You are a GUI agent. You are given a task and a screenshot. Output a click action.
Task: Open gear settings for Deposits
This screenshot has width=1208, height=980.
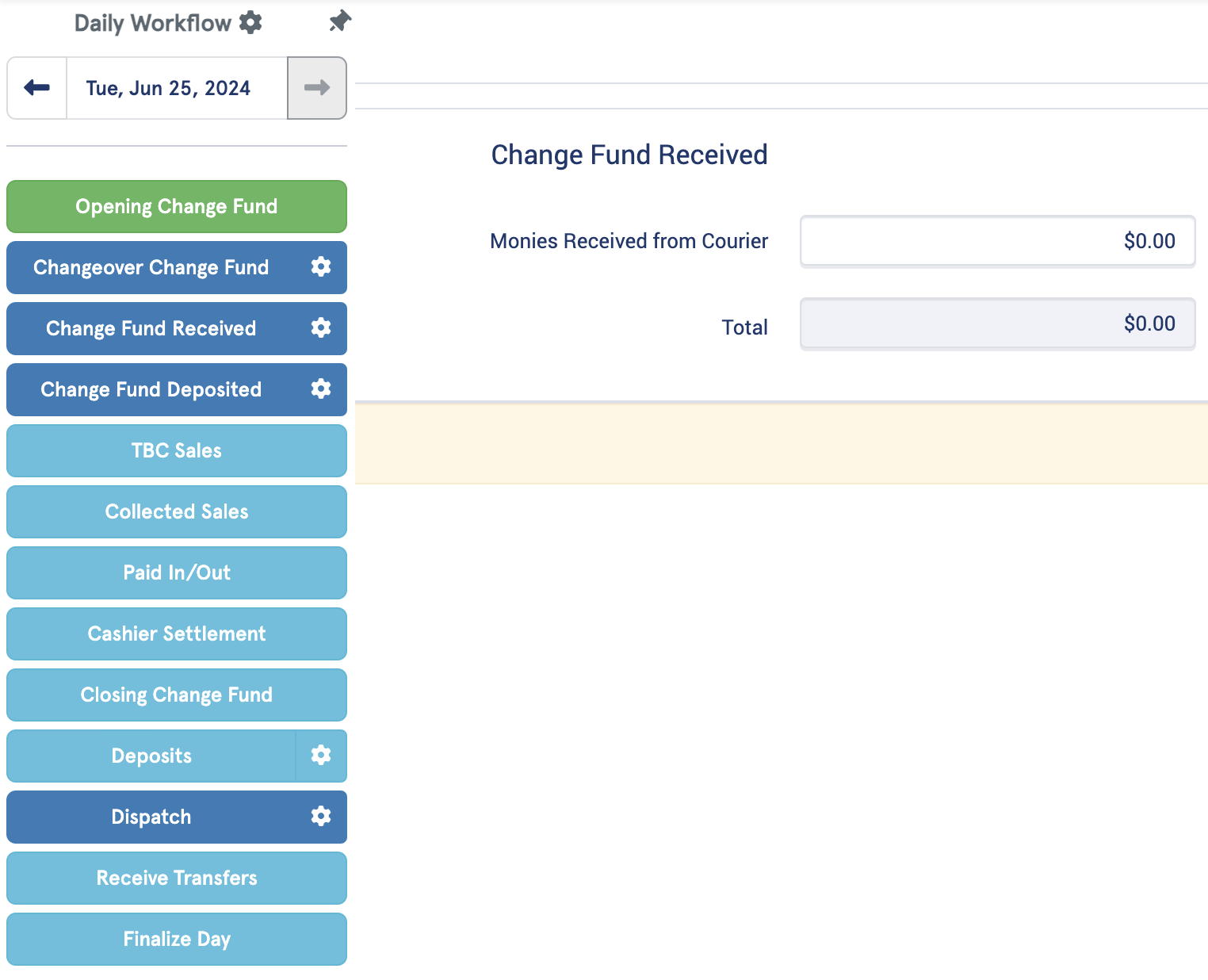pos(321,756)
